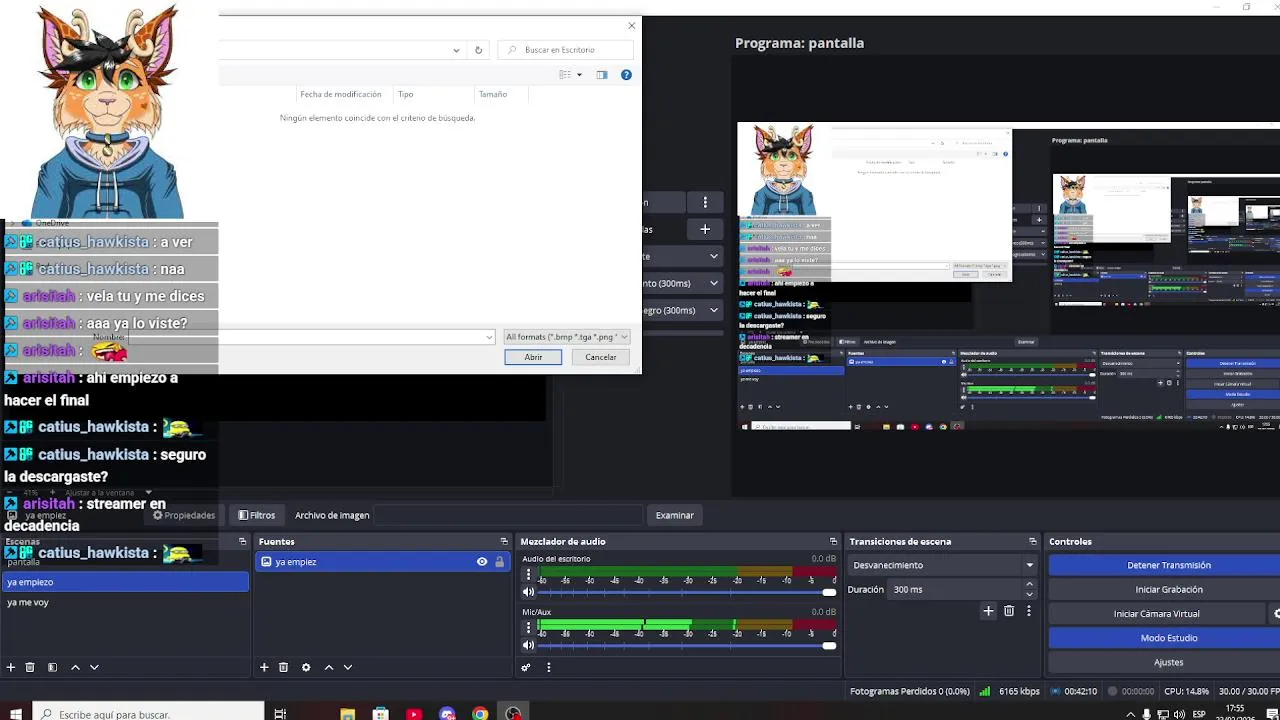1280x720 pixels.
Task: Move the scene up in the Escenas toolbar
Action: pyautogui.click(x=75, y=667)
